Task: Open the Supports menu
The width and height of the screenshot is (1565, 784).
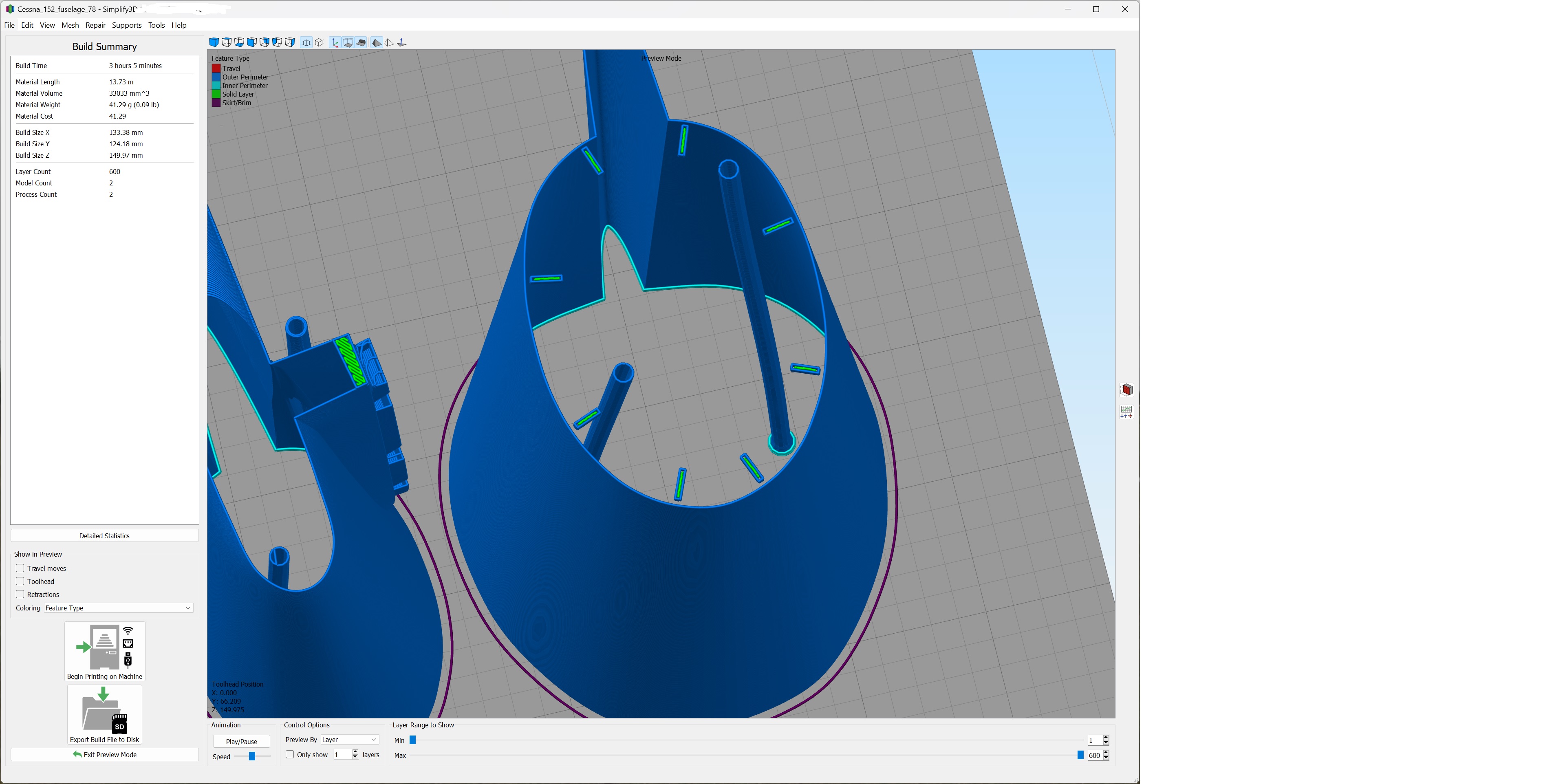Action: pos(127,25)
